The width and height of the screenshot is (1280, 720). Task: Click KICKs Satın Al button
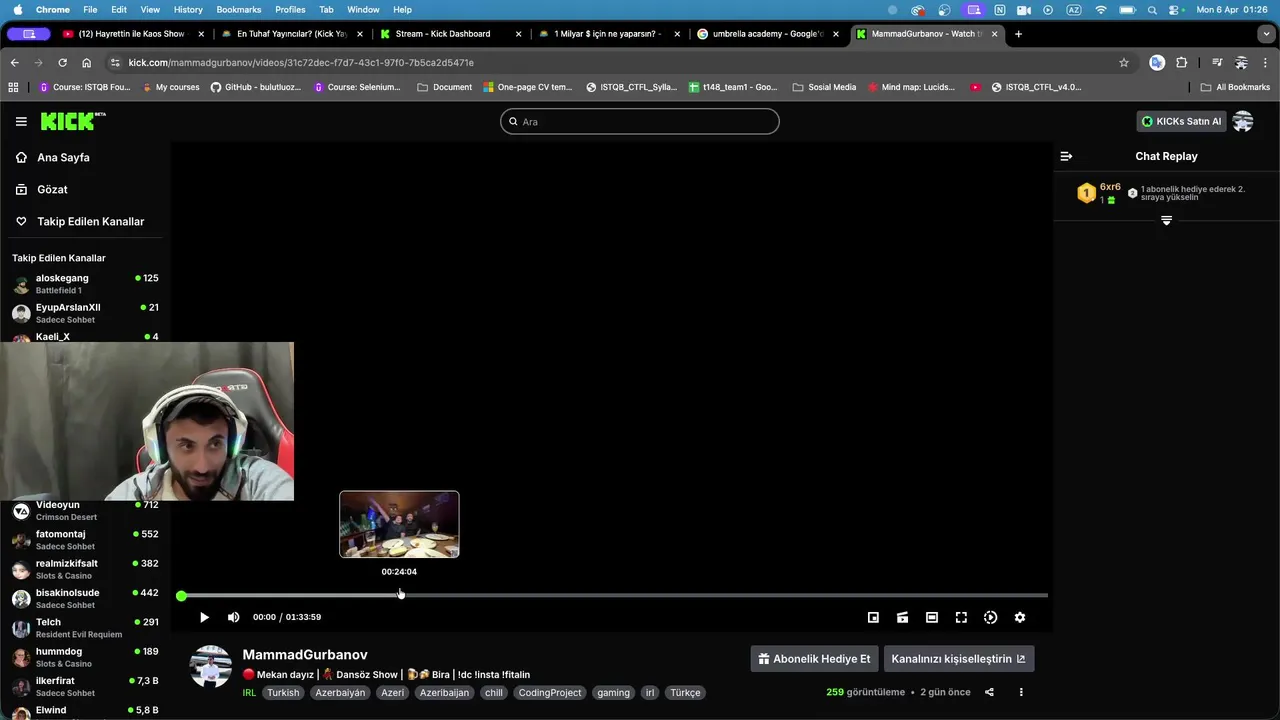pyautogui.click(x=1181, y=121)
